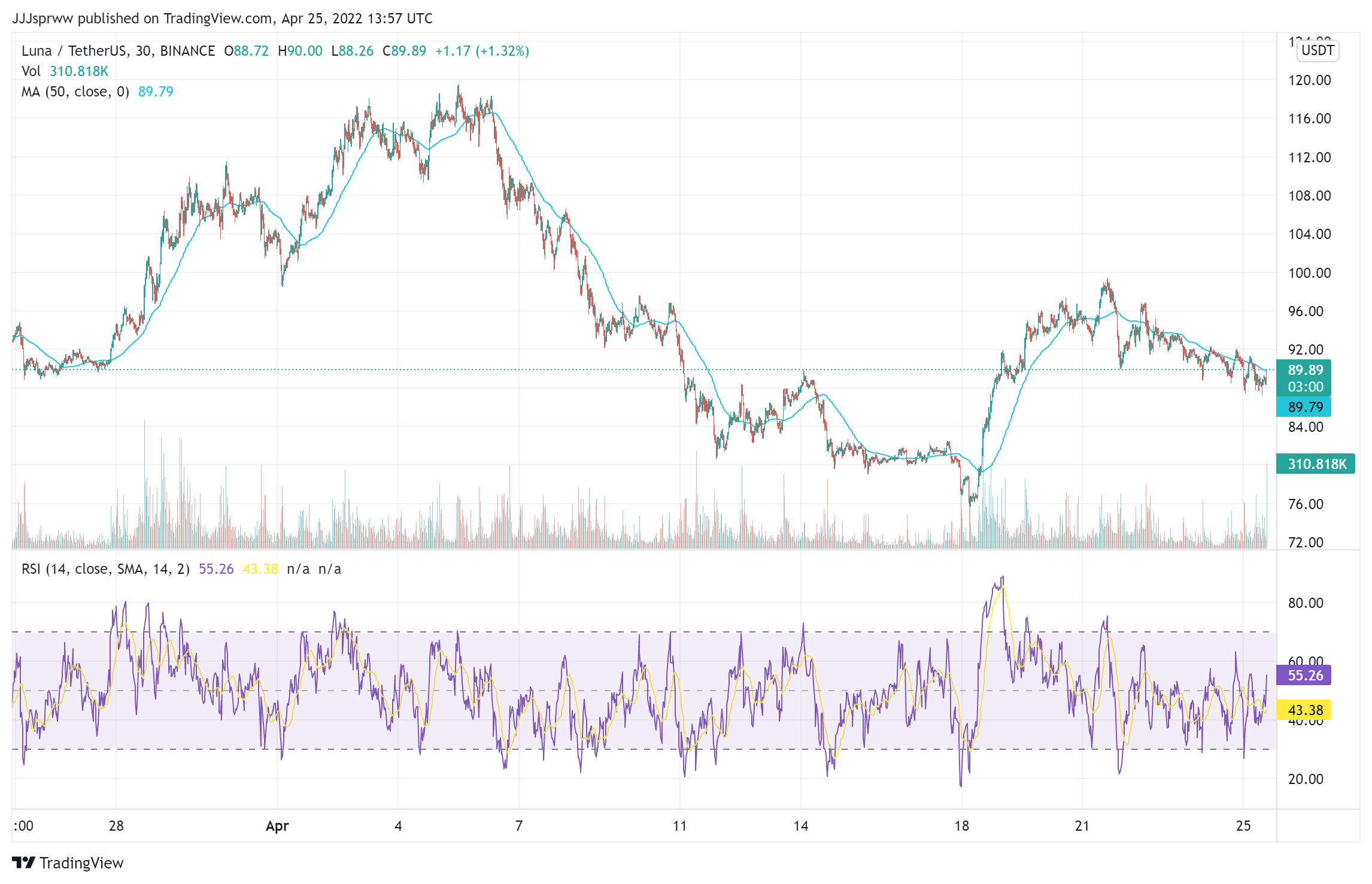Click the Apr date label on time axis

click(x=277, y=826)
